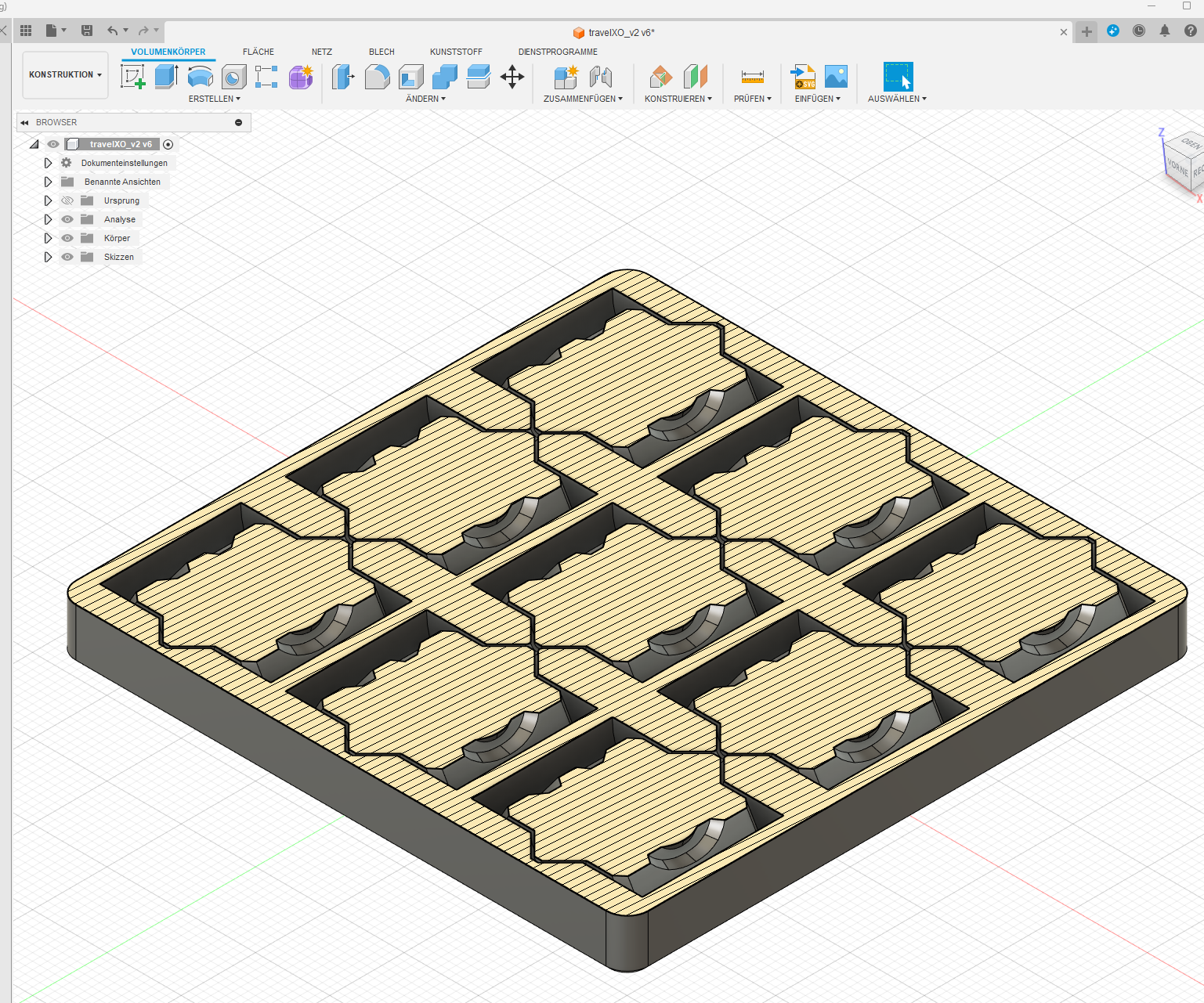Open the ERSTELLEN dropdown menu
The height and width of the screenshot is (1003, 1204).
pos(214,99)
